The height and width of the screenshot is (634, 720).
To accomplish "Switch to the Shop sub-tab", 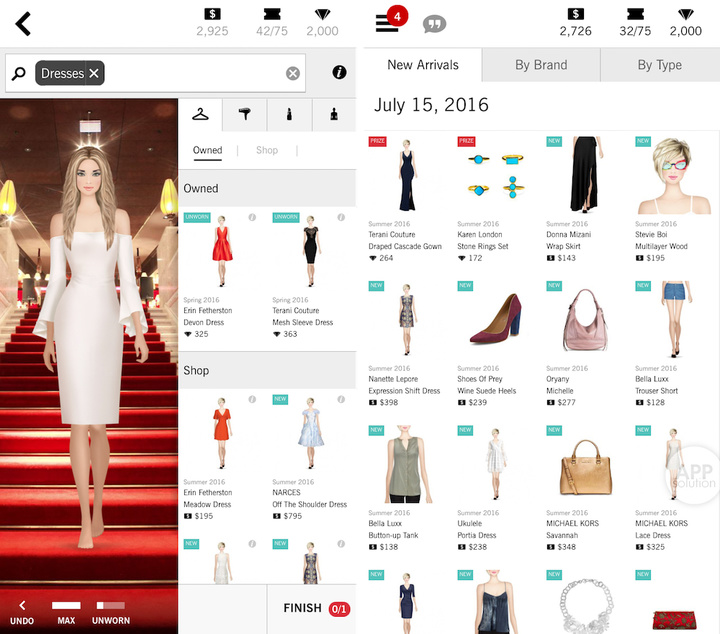I will click(267, 150).
